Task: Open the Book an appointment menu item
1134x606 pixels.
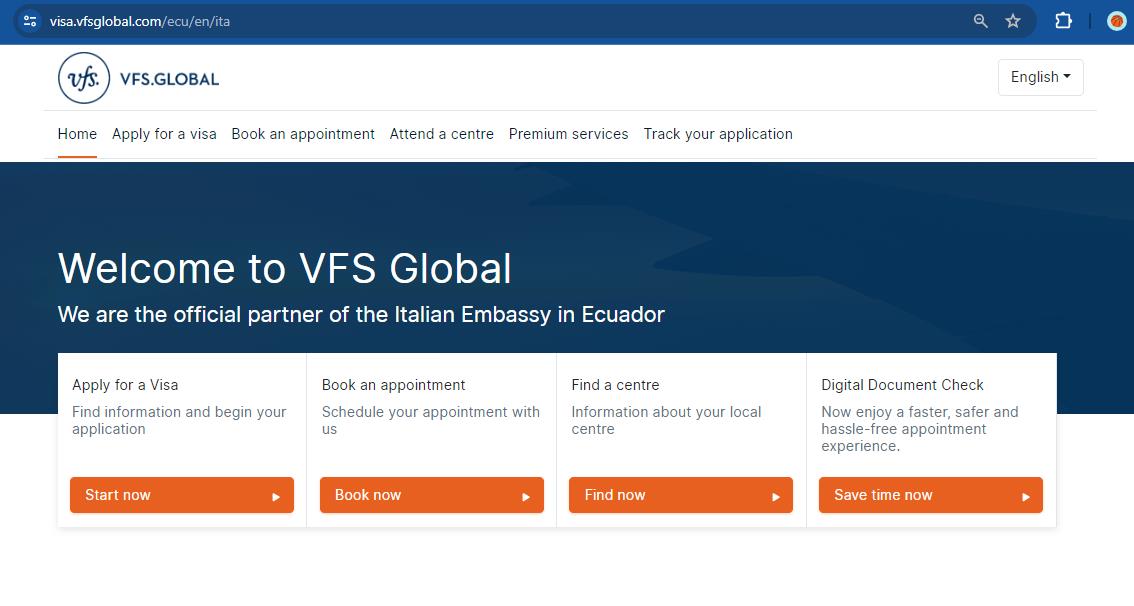Action: coord(302,133)
